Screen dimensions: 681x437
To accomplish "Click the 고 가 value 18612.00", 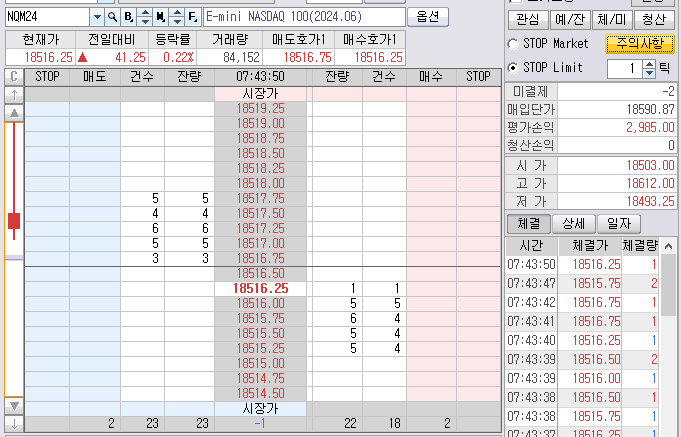I will click(x=650, y=183).
